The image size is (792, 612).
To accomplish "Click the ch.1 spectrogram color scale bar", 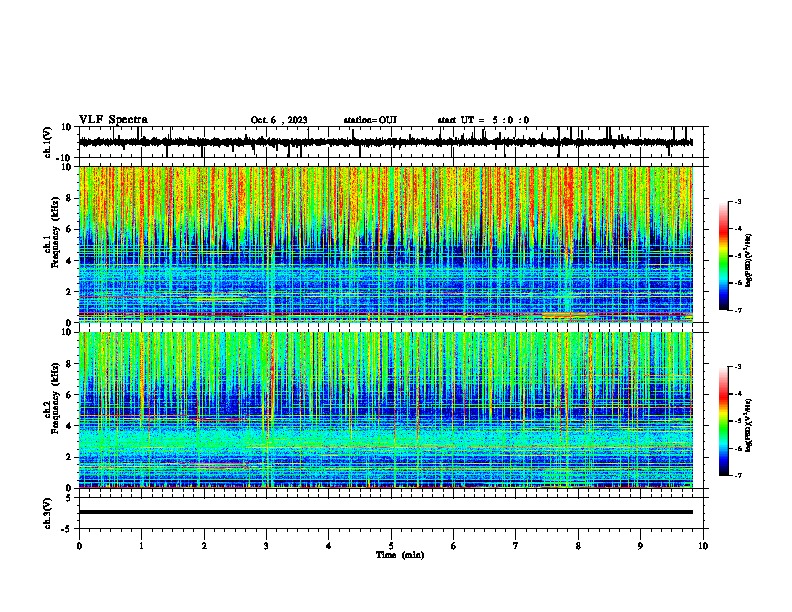I will [723, 256].
